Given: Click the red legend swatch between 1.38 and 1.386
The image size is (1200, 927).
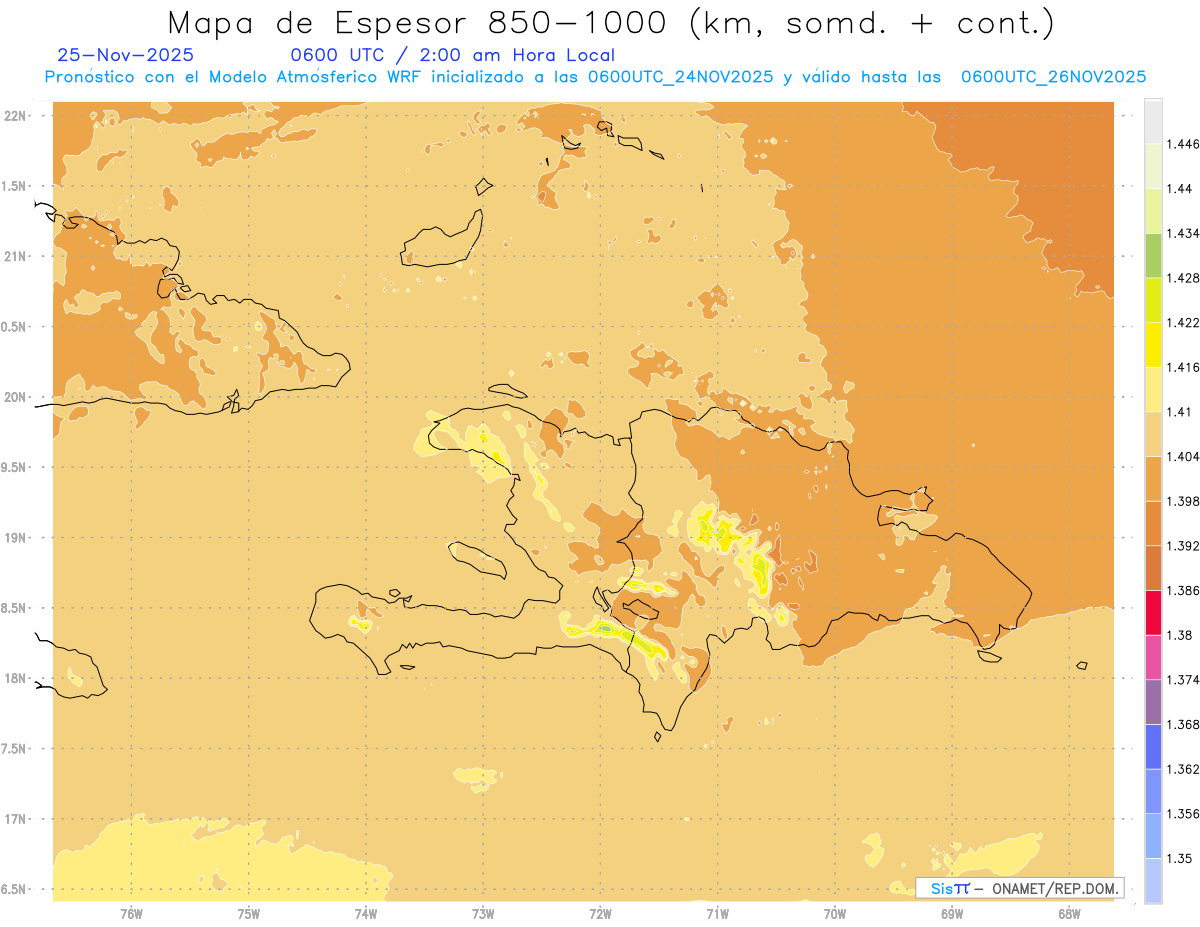Looking at the screenshot, I should coord(1153,612).
